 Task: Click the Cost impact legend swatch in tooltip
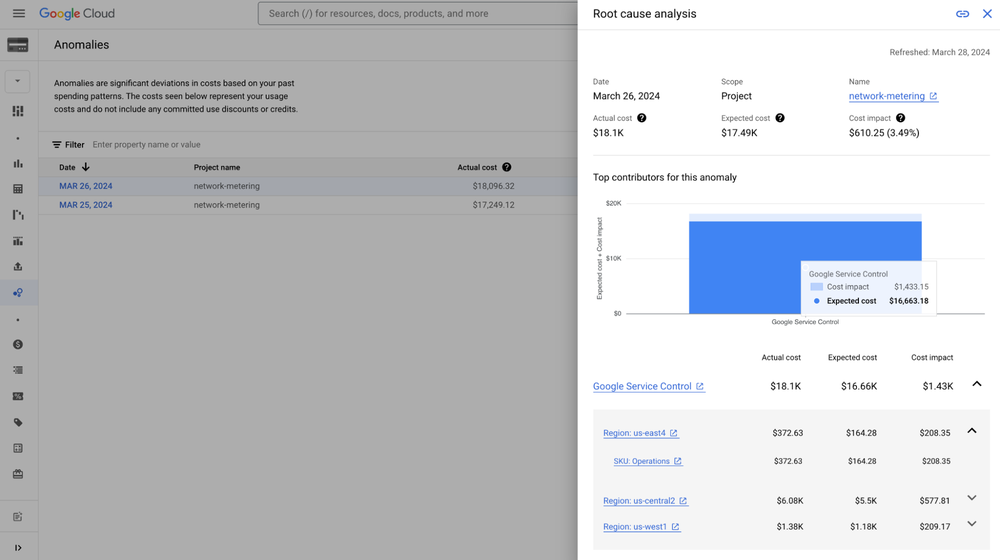(x=816, y=287)
